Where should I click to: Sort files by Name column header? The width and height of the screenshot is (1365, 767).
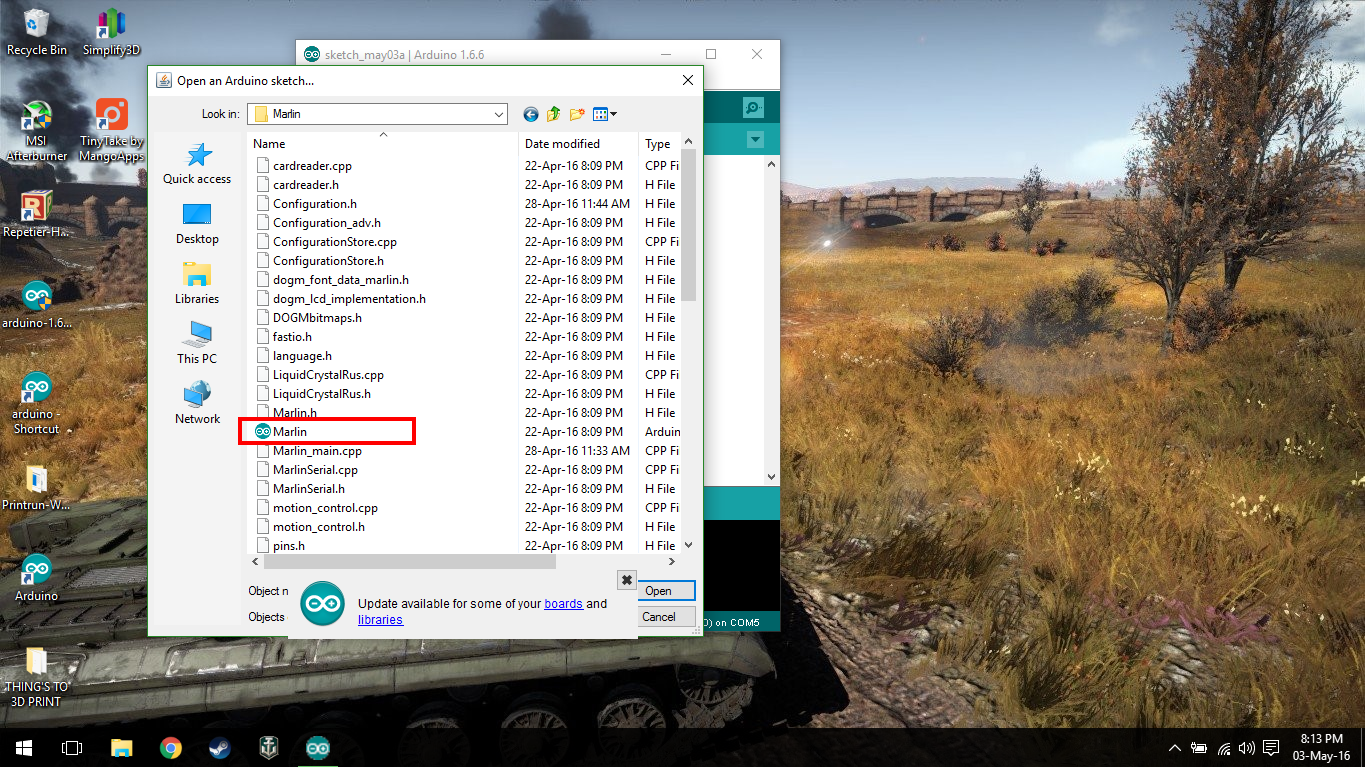382,144
